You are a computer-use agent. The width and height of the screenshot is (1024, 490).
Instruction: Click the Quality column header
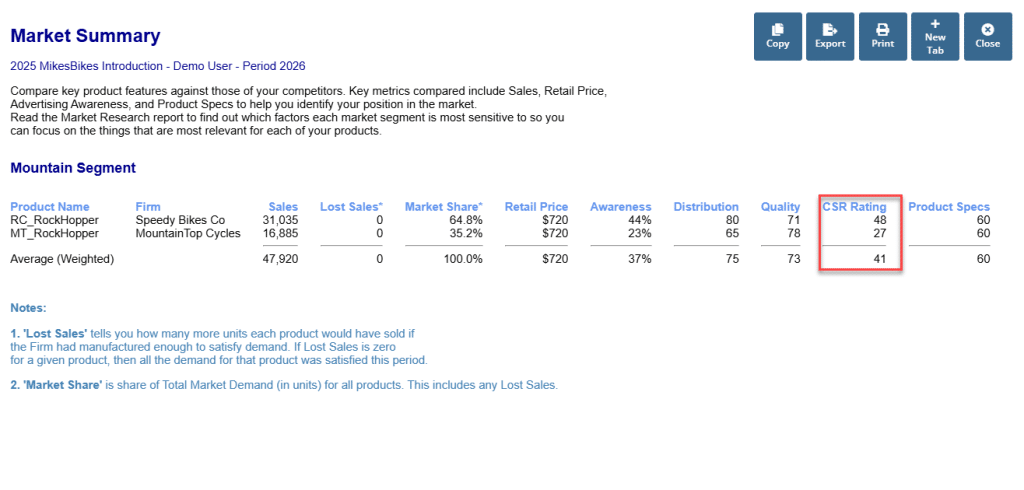[780, 207]
